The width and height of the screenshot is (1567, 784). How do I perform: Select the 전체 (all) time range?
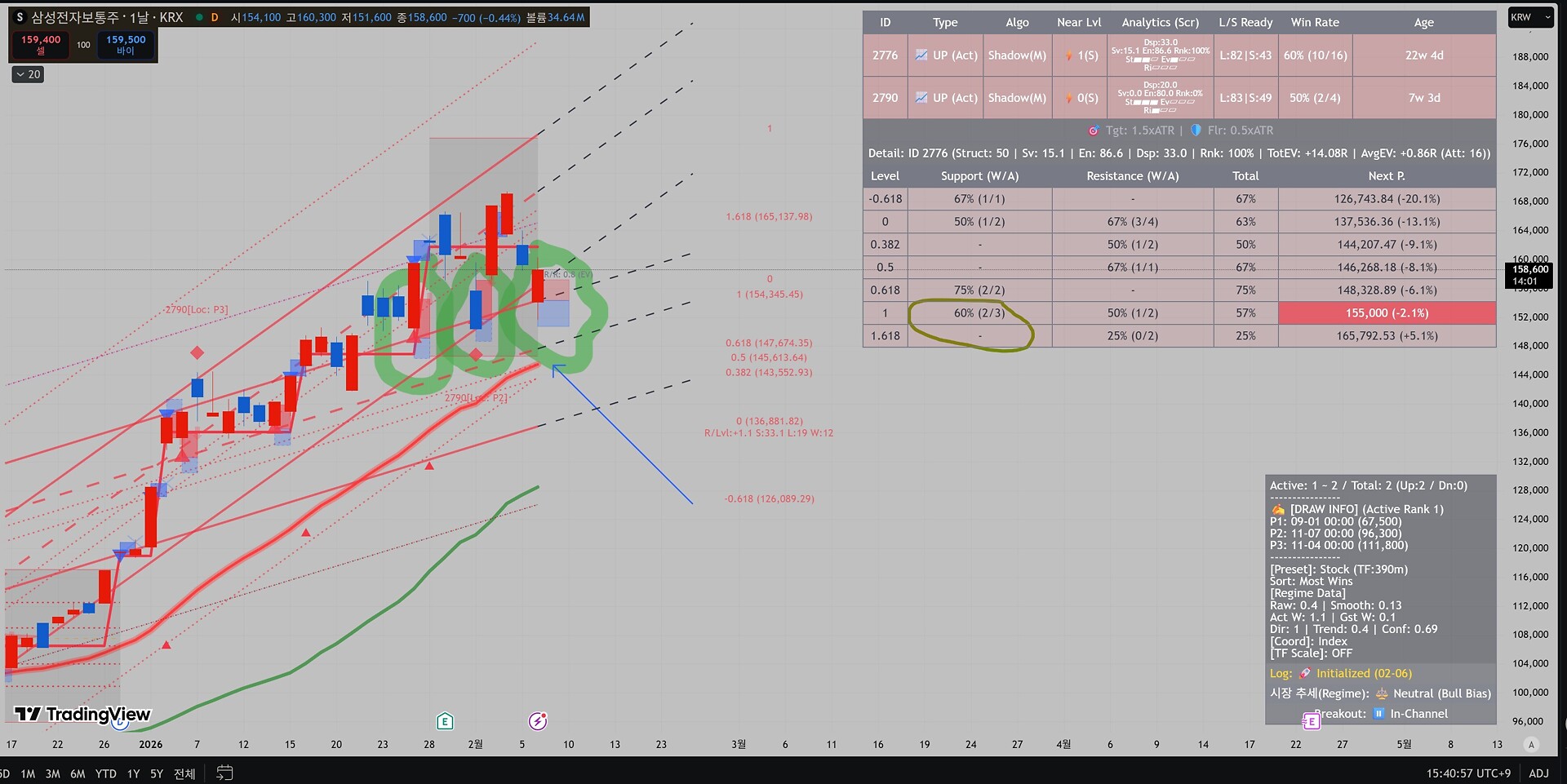(184, 773)
